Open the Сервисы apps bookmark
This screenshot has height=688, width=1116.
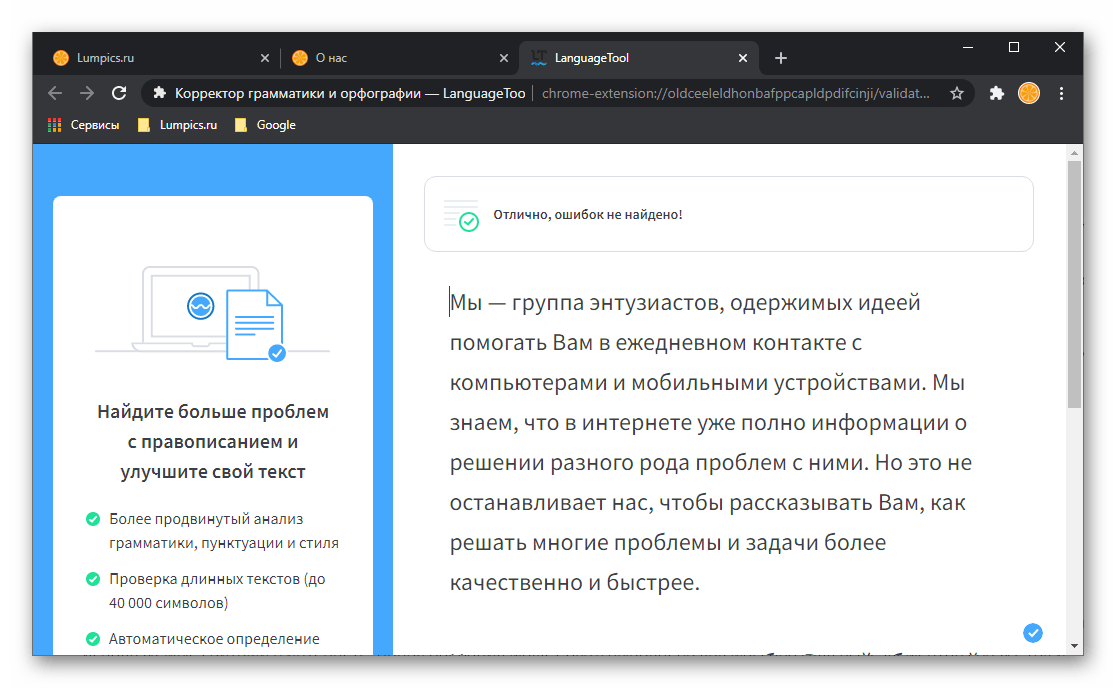(84, 125)
